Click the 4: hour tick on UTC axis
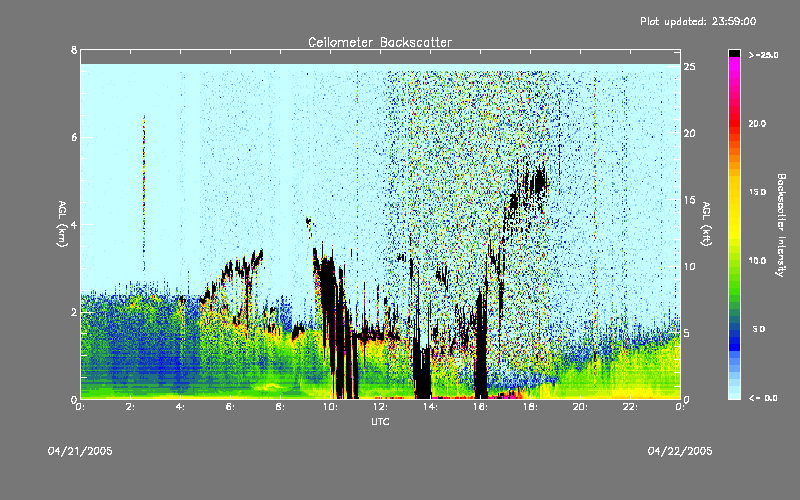Image resolution: width=800 pixels, height=500 pixels. click(x=180, y=407)
